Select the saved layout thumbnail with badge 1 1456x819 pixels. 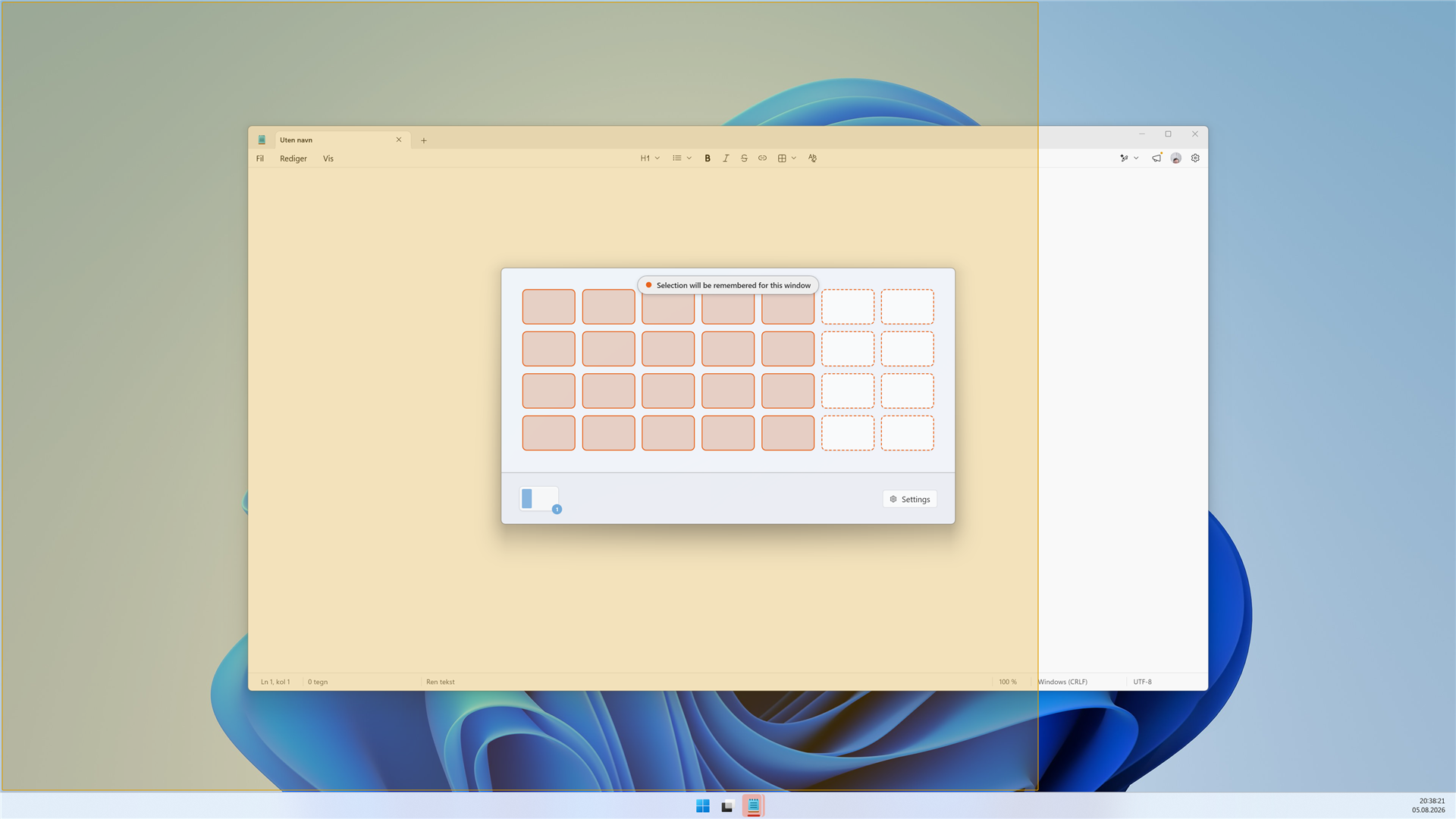pos(539,499)
